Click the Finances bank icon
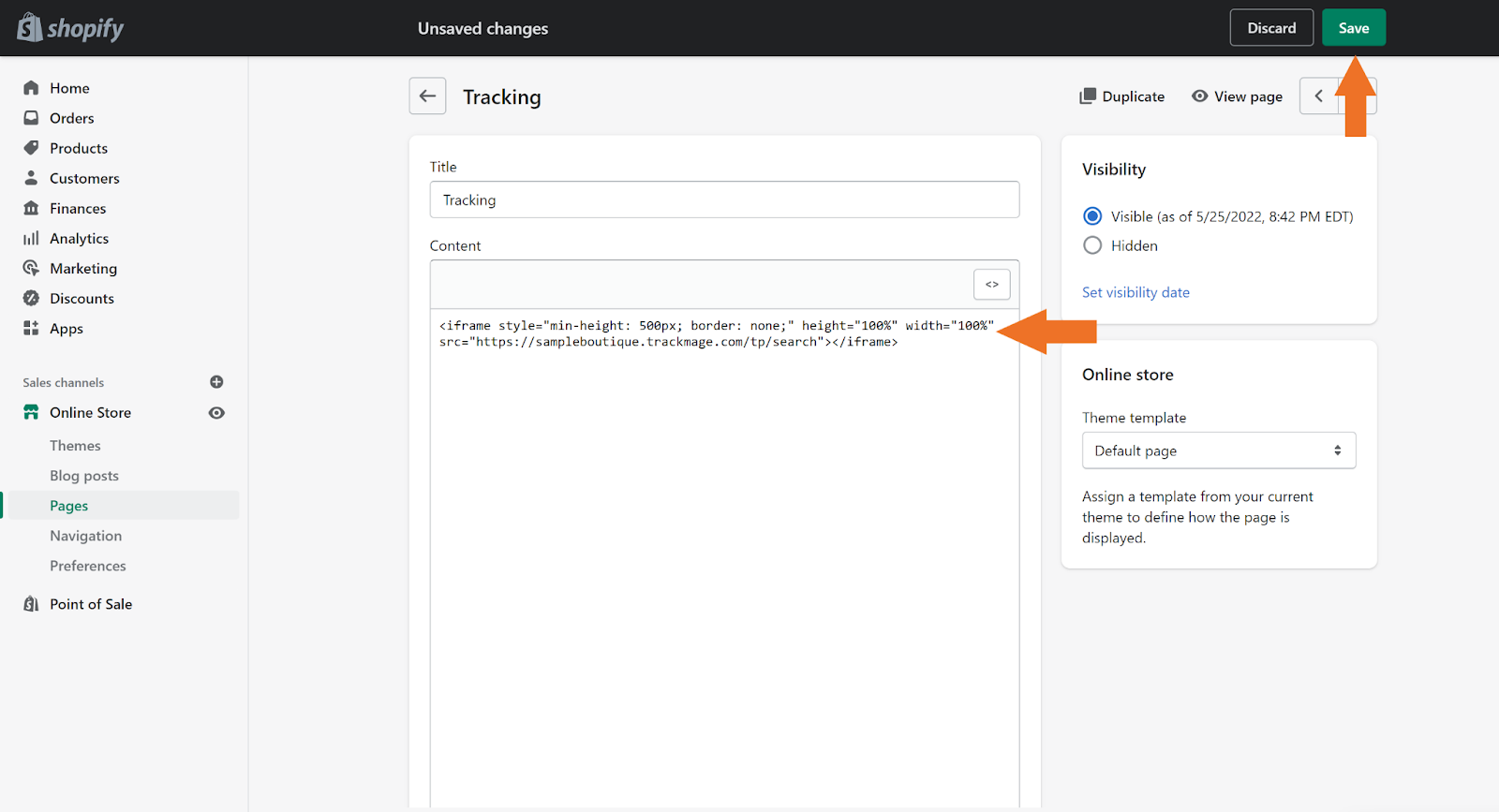This screenshot has width=1499, height=812. coord(31,208)
